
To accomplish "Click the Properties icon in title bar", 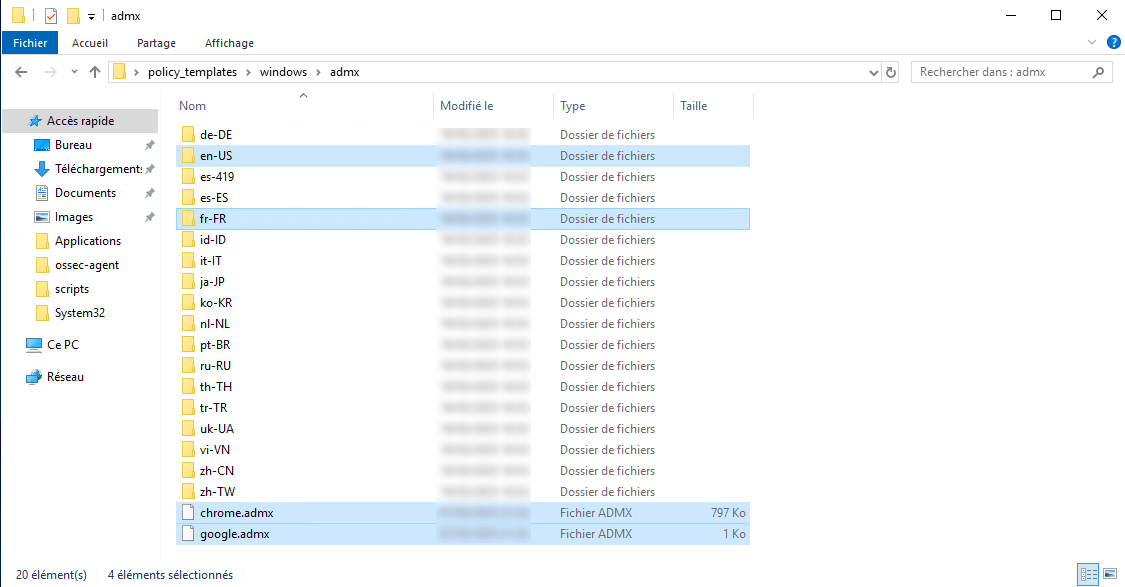I will tap(51, 16).
